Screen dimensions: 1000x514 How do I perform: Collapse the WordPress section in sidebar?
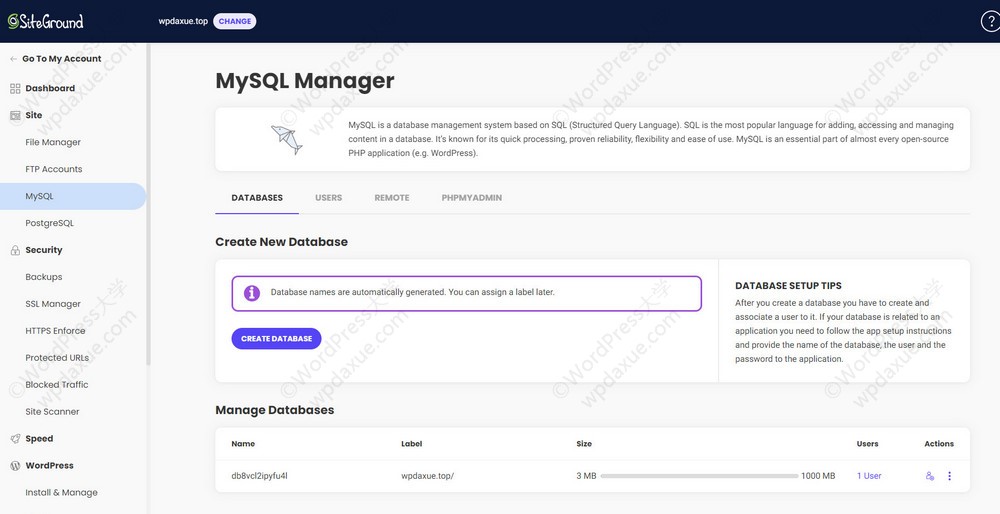pos(49,466)
